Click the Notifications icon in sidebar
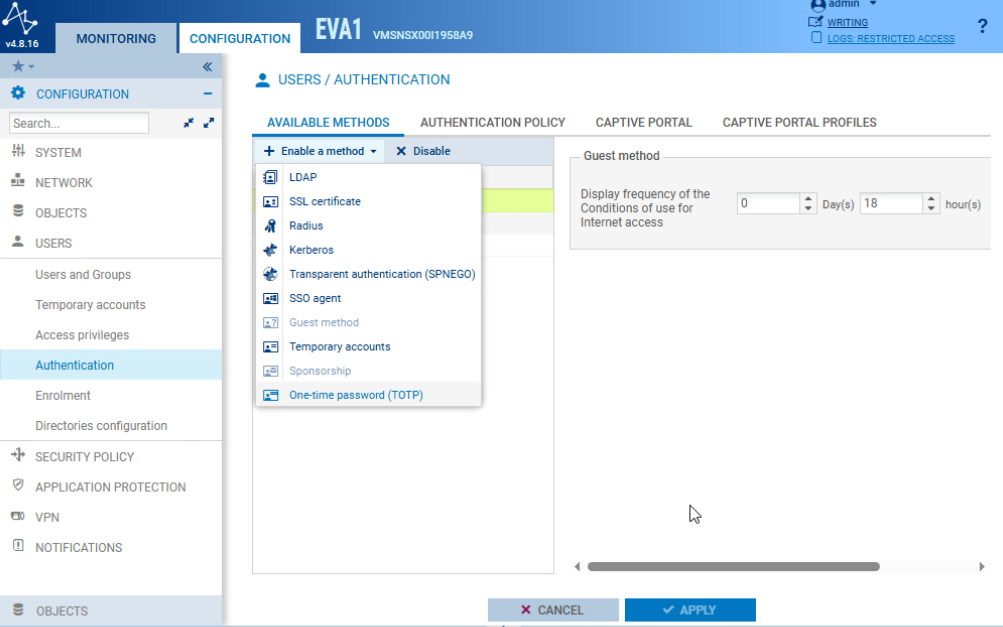This screenshot has width=1003, height=627. 18,546
